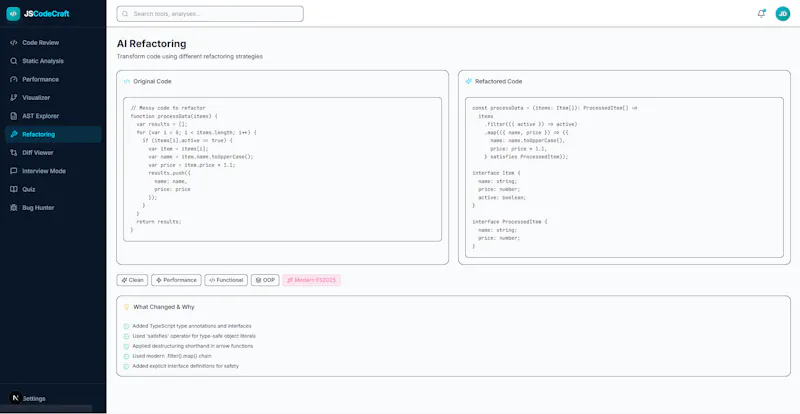800x414 pixels.
Task: Click the Refactored Code panel title text
Action: click(x=498, y=81)
